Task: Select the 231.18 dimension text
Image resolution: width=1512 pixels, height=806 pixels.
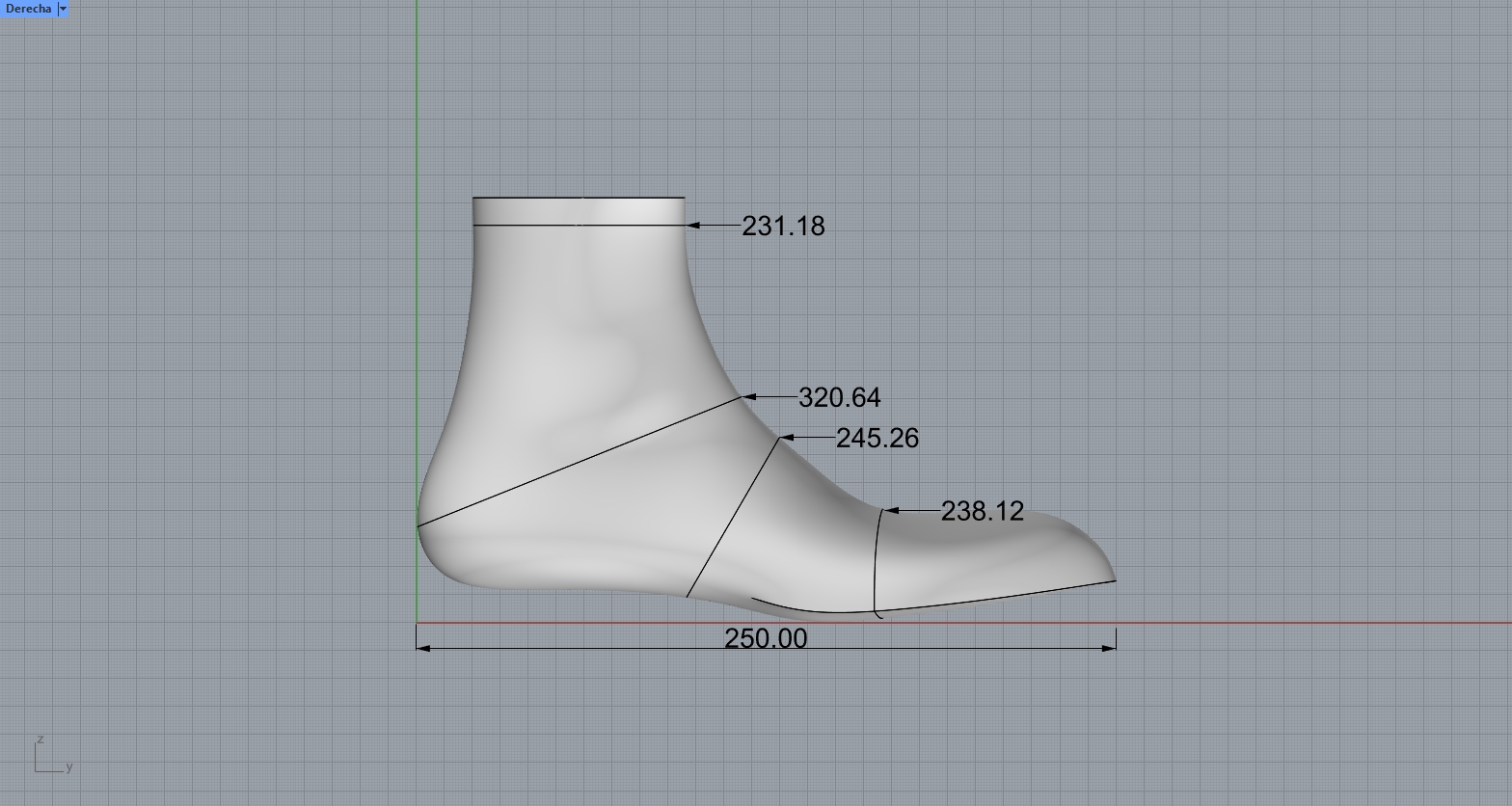Action: click(x=783, y=227)
